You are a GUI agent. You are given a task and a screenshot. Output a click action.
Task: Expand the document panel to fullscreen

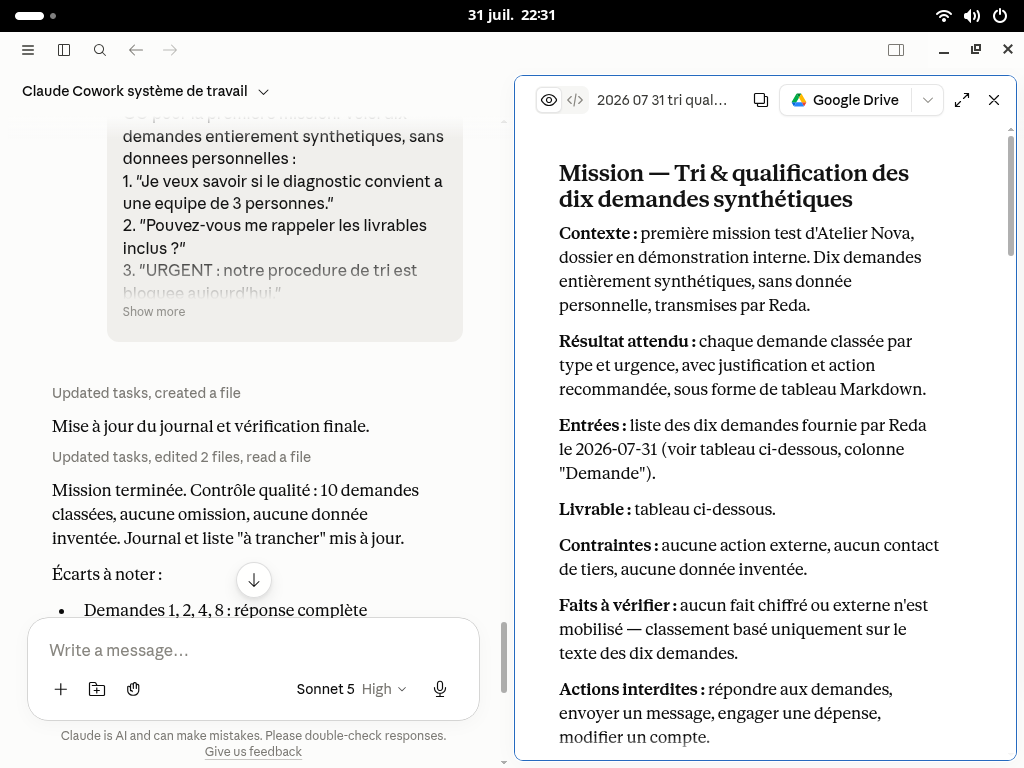pyautogui.click(x=962, y=100)
